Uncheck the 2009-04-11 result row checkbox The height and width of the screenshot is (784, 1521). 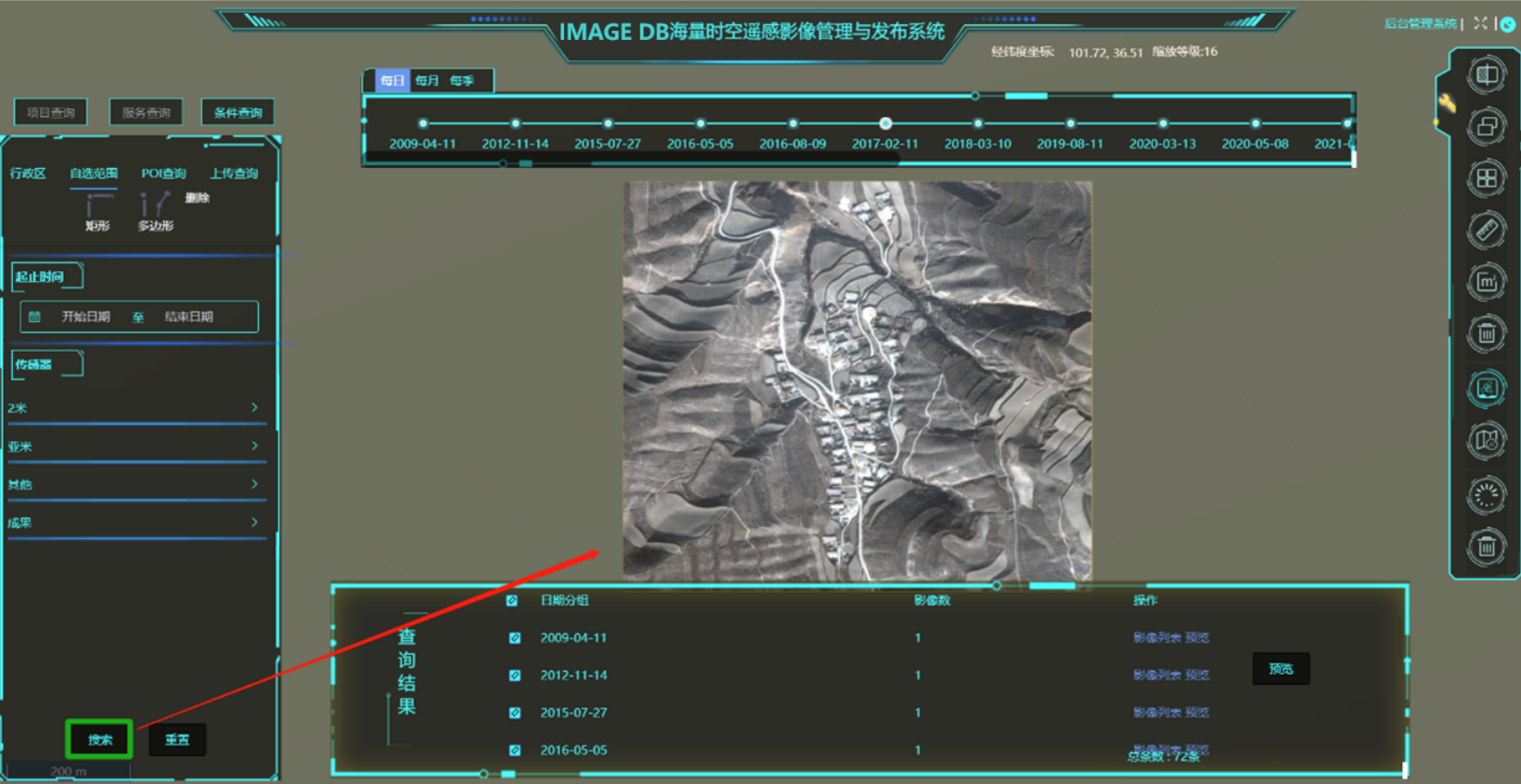pos(515,638)
